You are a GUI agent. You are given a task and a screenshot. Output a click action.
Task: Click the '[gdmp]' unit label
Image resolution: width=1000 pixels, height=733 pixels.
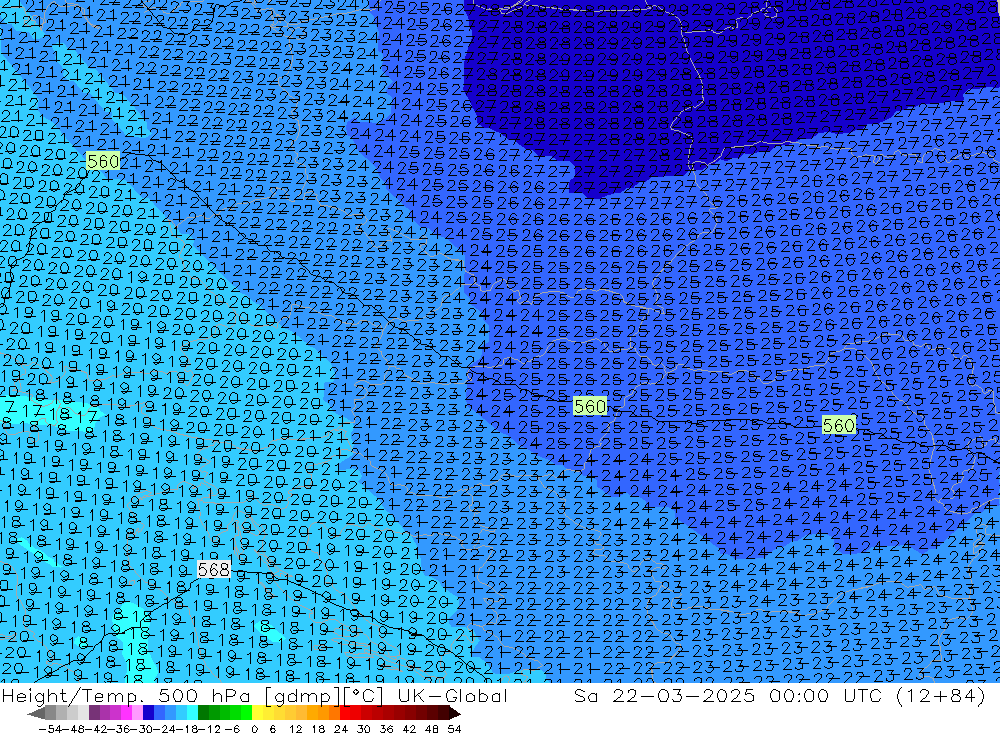(x=303, y=696)
